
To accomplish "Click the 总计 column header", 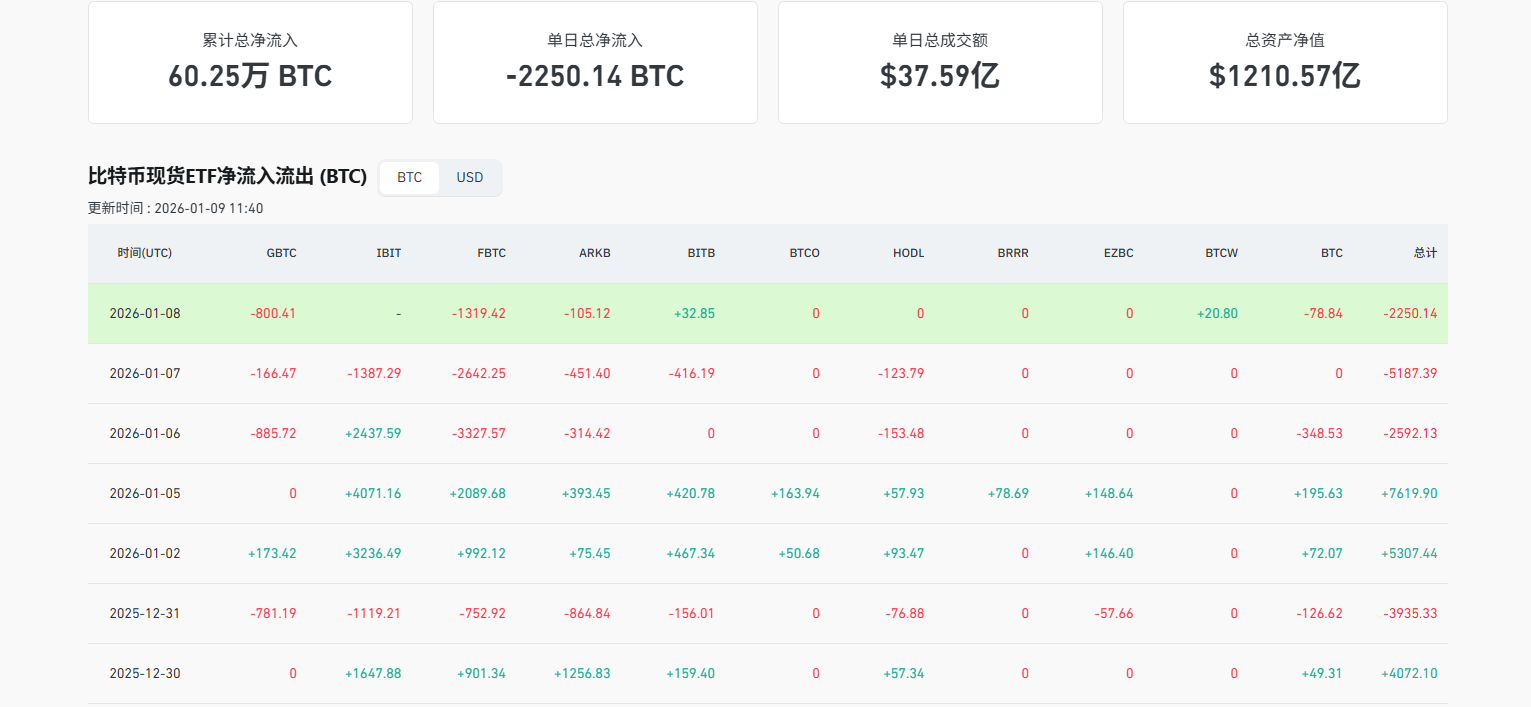I will pos(1425,253).
